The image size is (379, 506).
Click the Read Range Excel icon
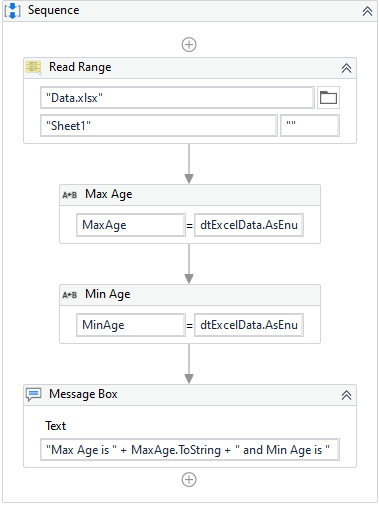coord(33,68)
